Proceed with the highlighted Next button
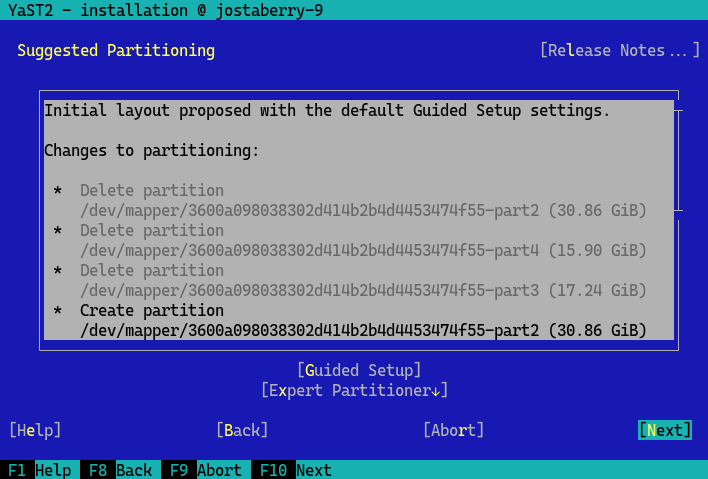The width and height of the screenshot is (708, 479). pyautogui.click(x=665, y=430)
